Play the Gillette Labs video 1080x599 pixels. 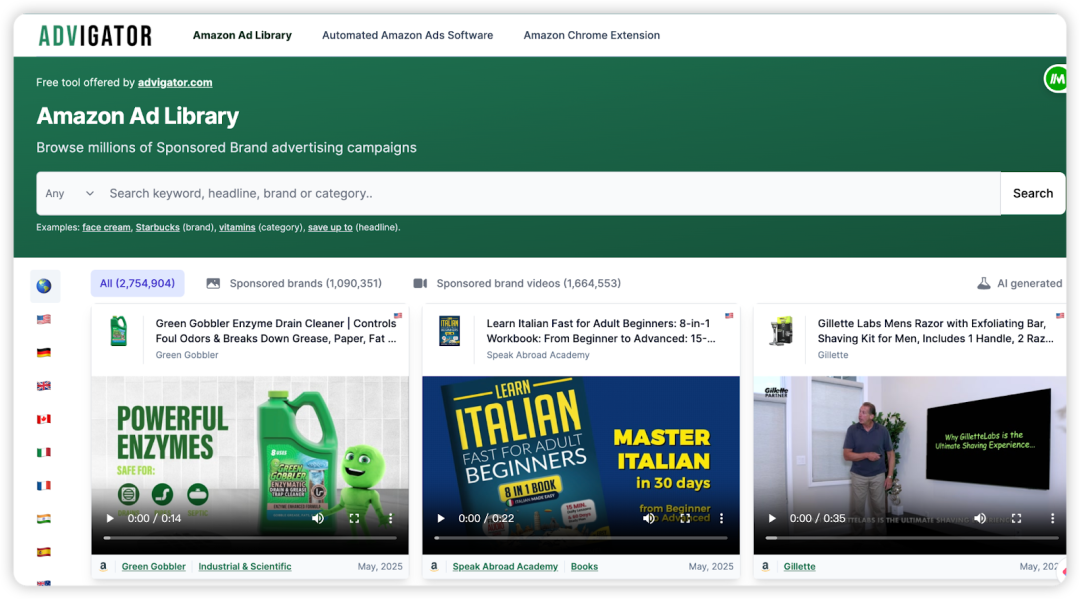point(772,518)
